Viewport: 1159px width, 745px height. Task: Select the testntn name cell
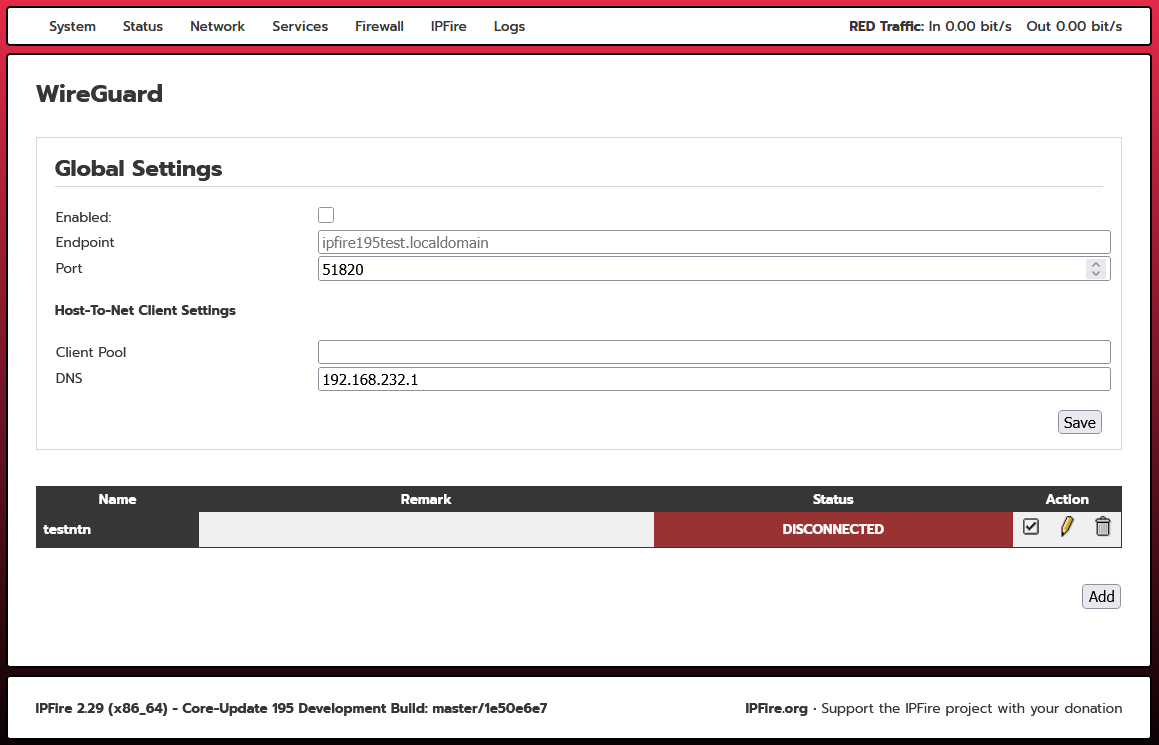tap(118, 529)
